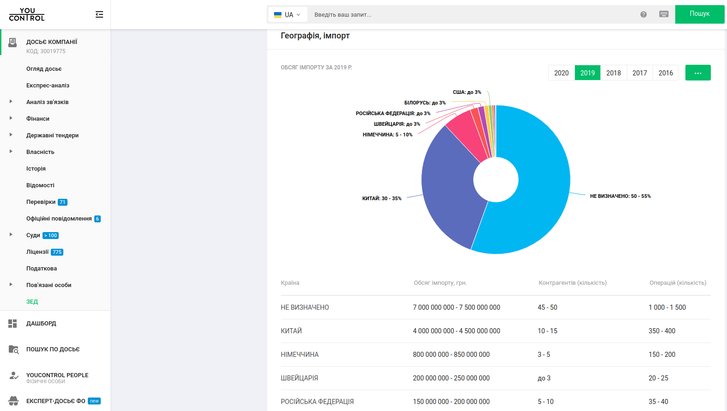727x411 pixels.
Task: Open the green more-options button
Action: point(698,73)
